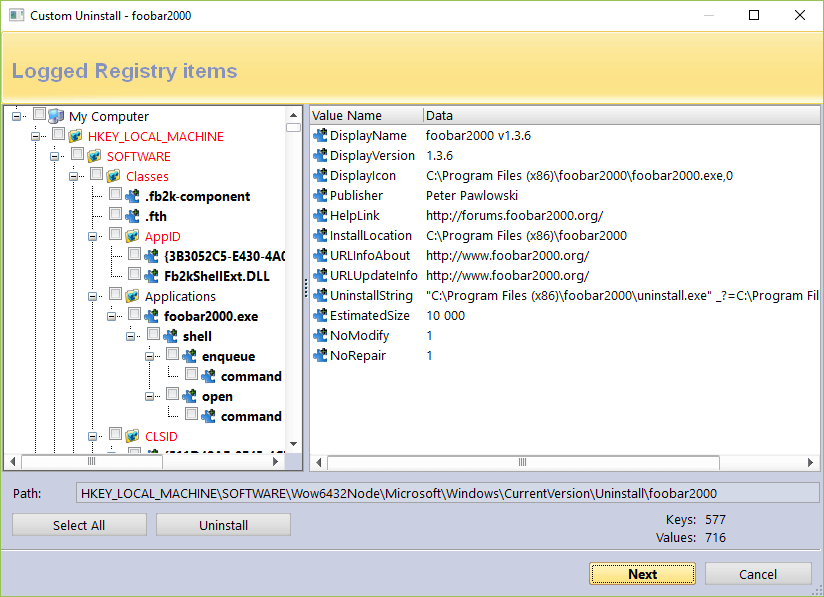
Task: Collapse the shell tree node
Action: click(x=130, y=336)
